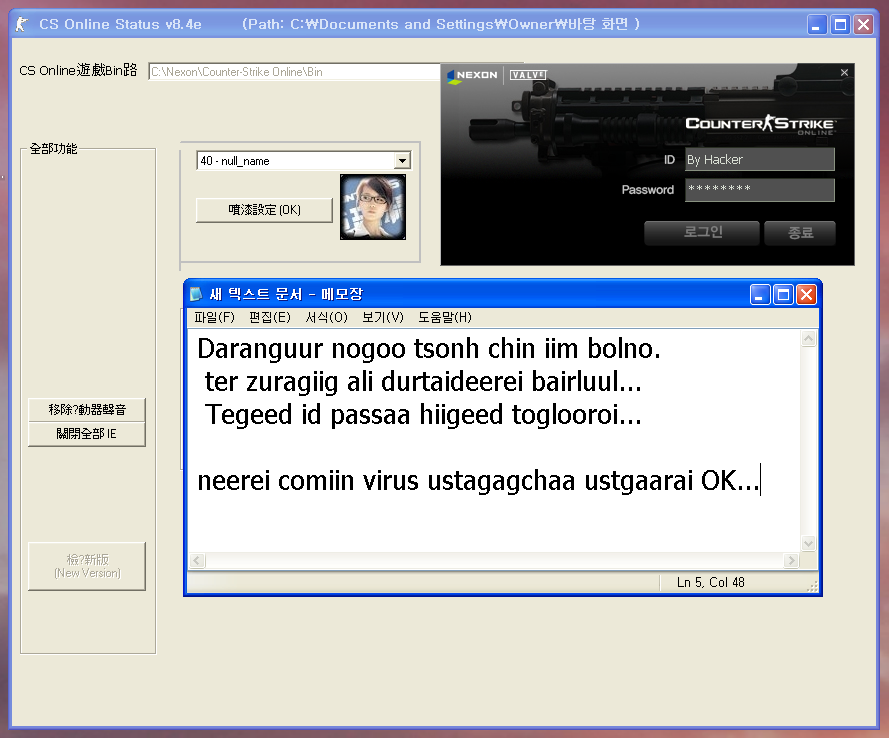Screen dimensions: 889x738
Task: Click Notepad vertical scrollbar down arrow
Action: (x=808, y=544)
